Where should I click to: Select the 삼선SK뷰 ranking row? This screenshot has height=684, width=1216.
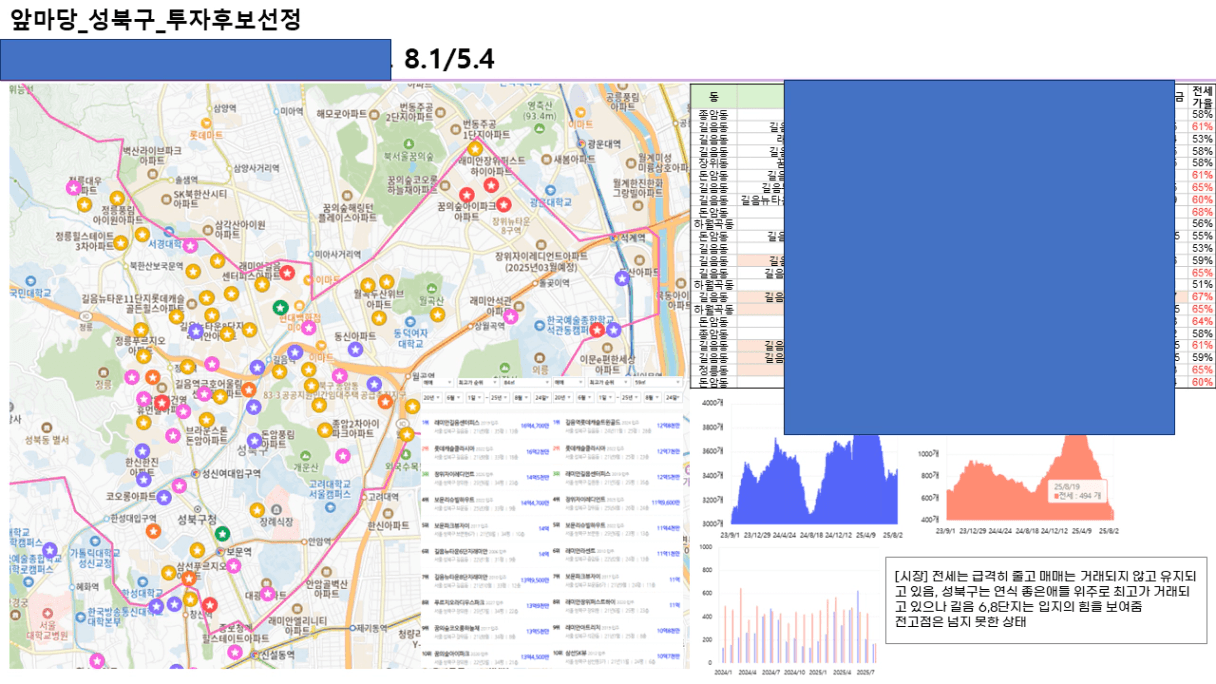point(618,657)
